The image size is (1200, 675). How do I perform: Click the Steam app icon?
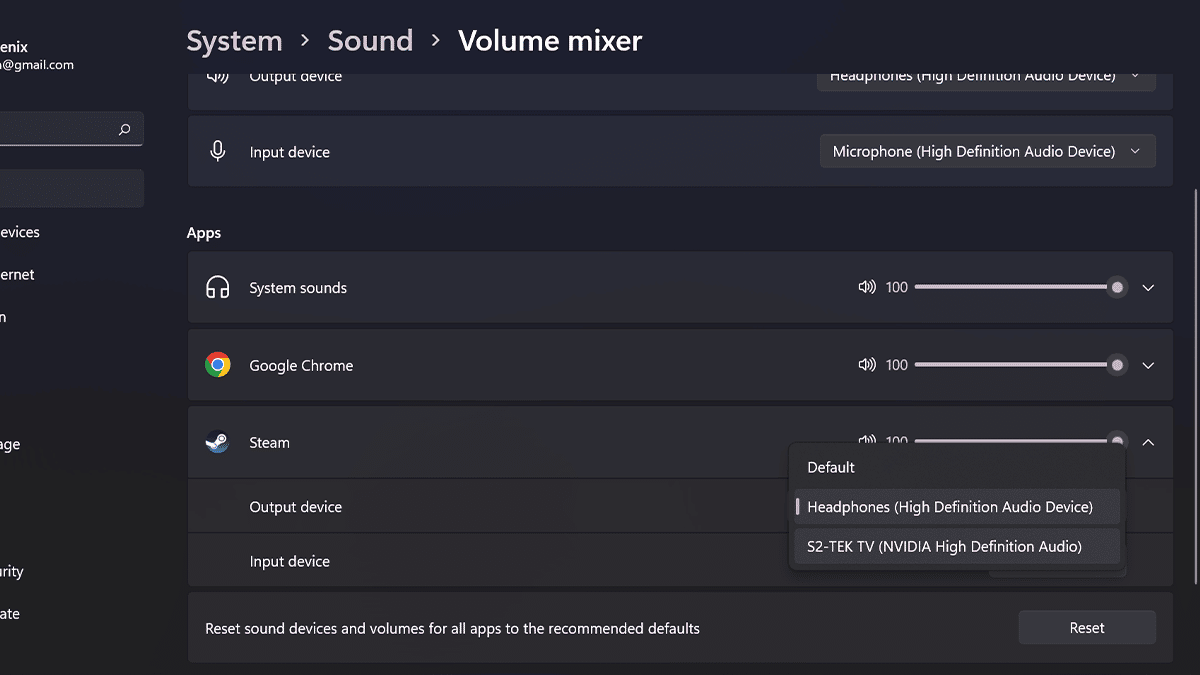[218, 442]
